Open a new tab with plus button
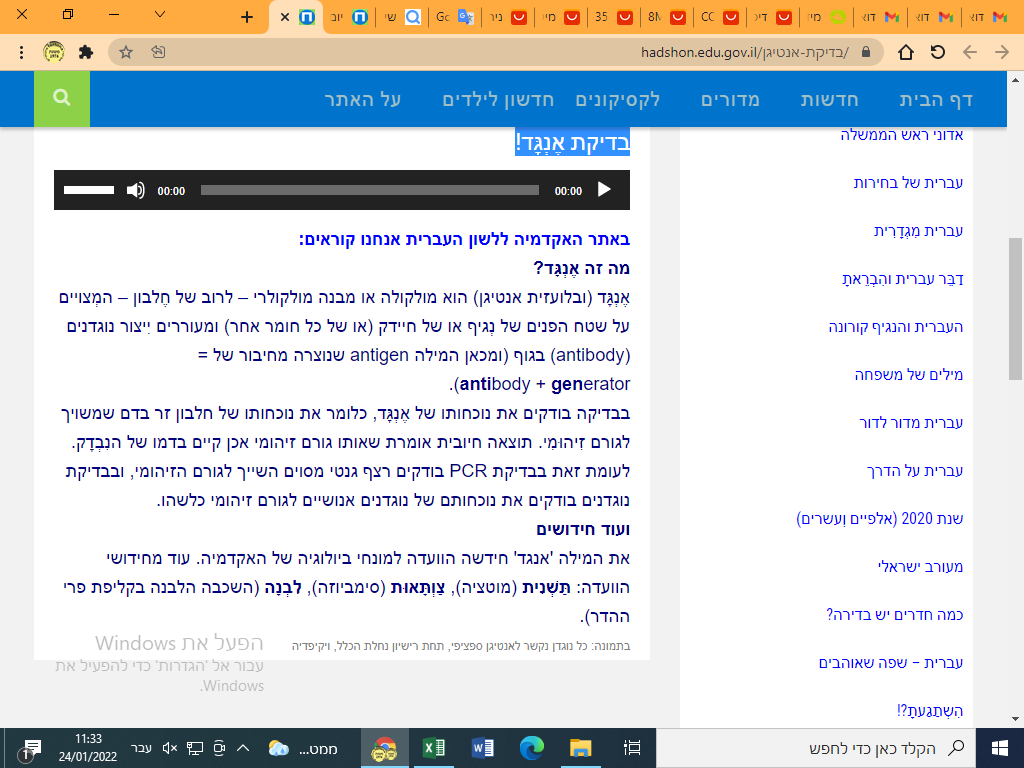The width and height of the screenshot is (1024, 768). click(x=247, y=18)
